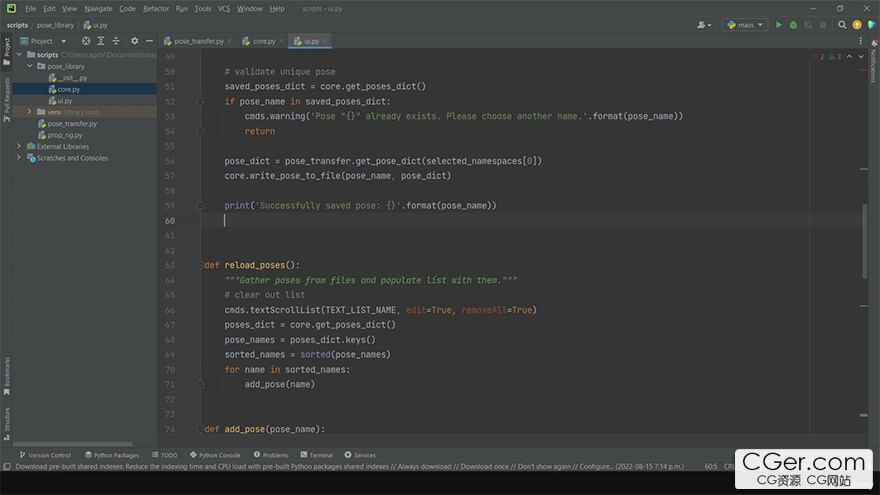Screen dimensions: 880x495
Task: Click line number 63 in gutter
Action: pyautogui.click(x=170, y=265)
